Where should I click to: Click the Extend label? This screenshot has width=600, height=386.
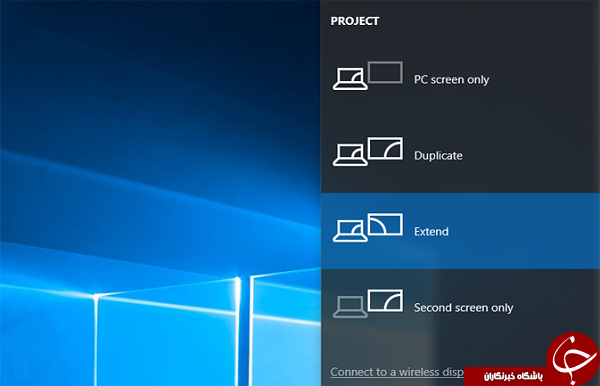coord(431,231)
